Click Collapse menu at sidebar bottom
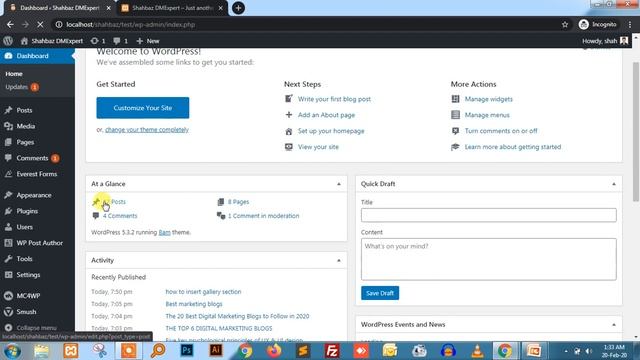The height and width of the screenshot is (360, 640). coord(31,328)
